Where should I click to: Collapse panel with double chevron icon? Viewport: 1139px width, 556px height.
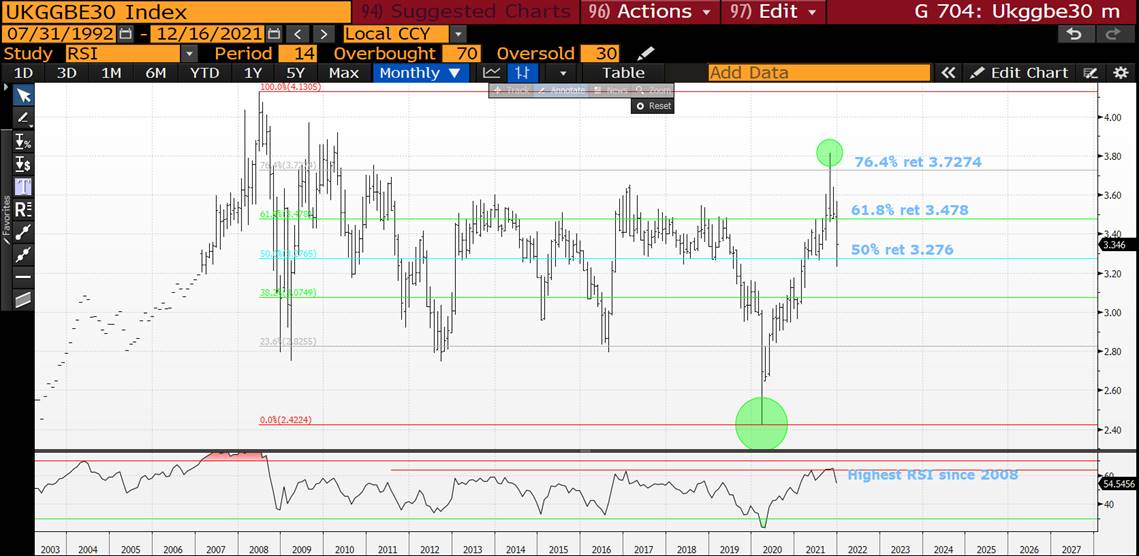pyautogui.click(x=948, y=73)
